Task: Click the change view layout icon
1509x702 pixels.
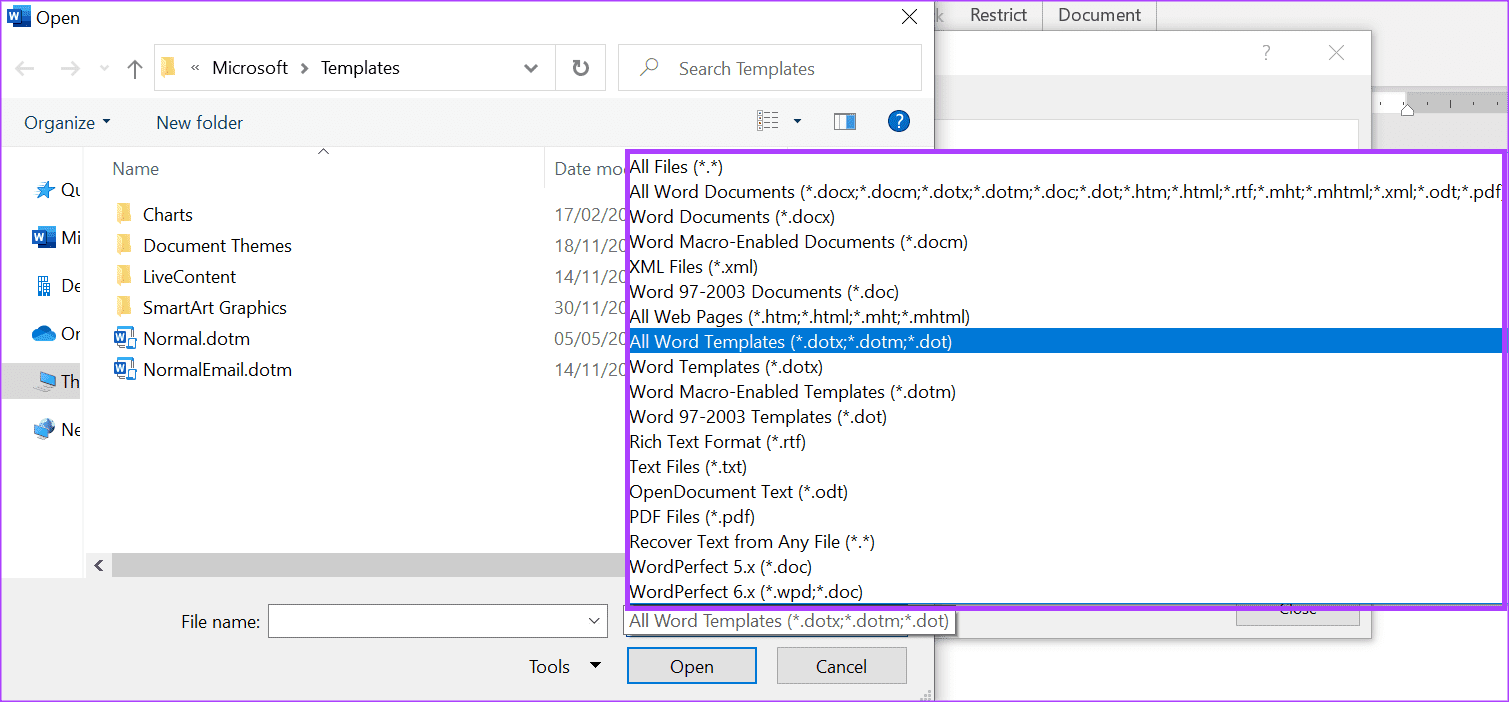Action: coord(768,122)
